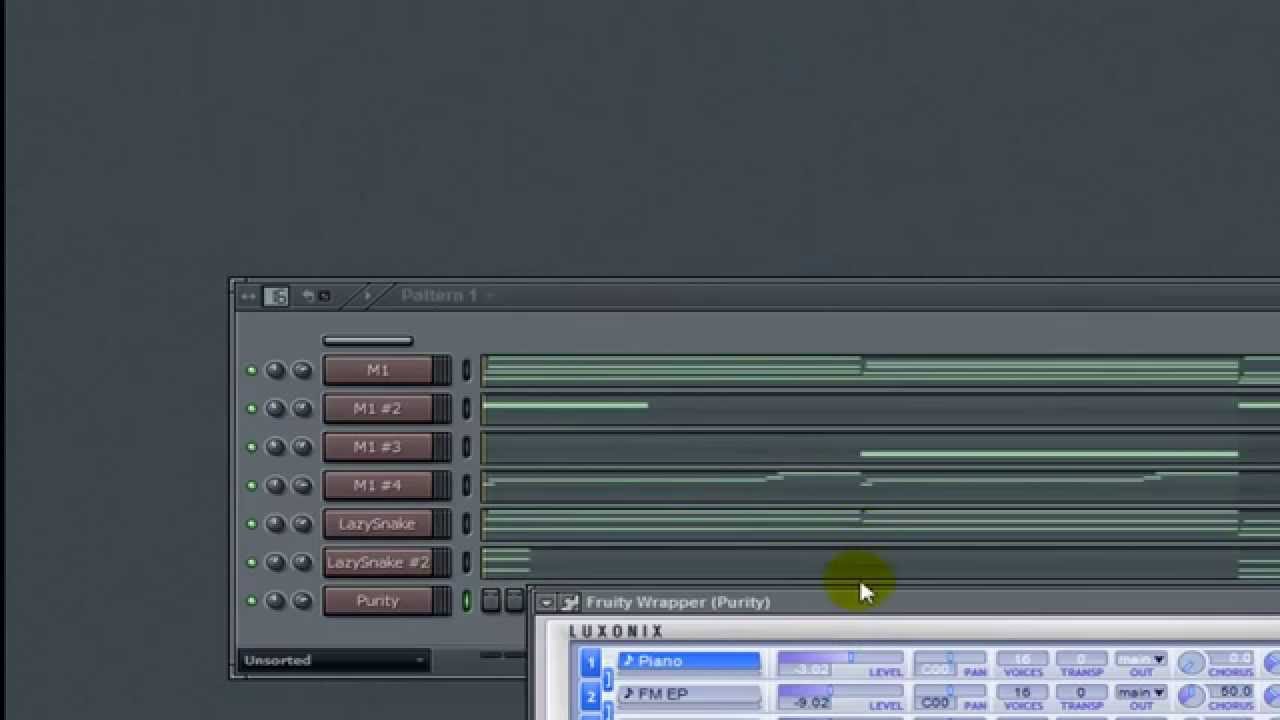Mute the LazySnake #2 channel green LED

pyautogui.click(x=251, y=562)
